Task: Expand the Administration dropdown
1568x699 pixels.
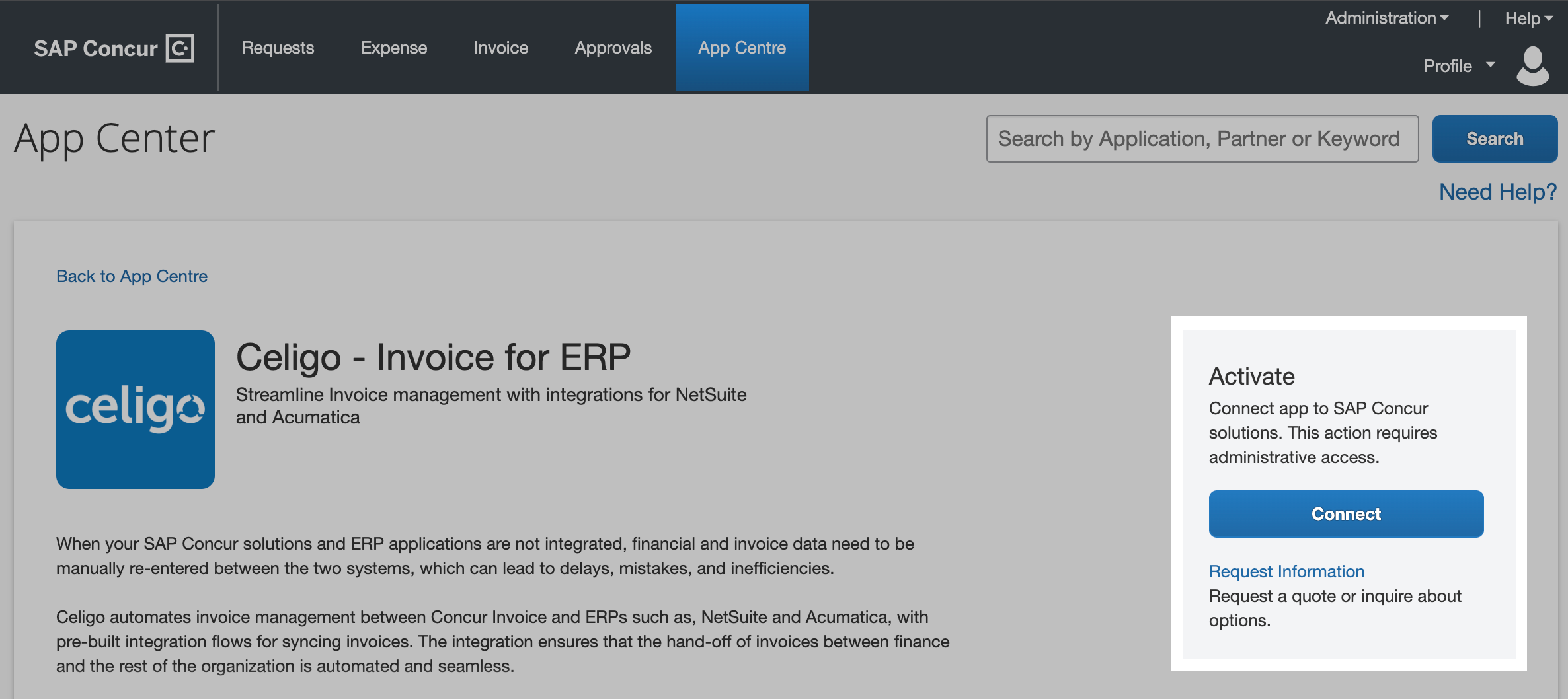Action: [x=1387, y=18]
